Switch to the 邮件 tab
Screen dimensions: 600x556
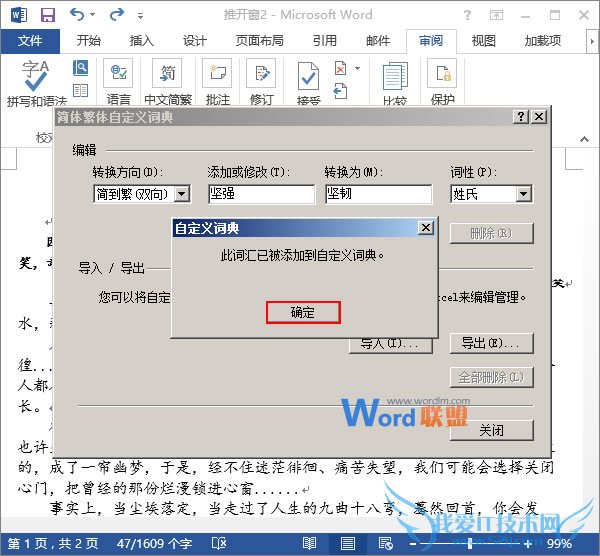click(x=378, y=41)
